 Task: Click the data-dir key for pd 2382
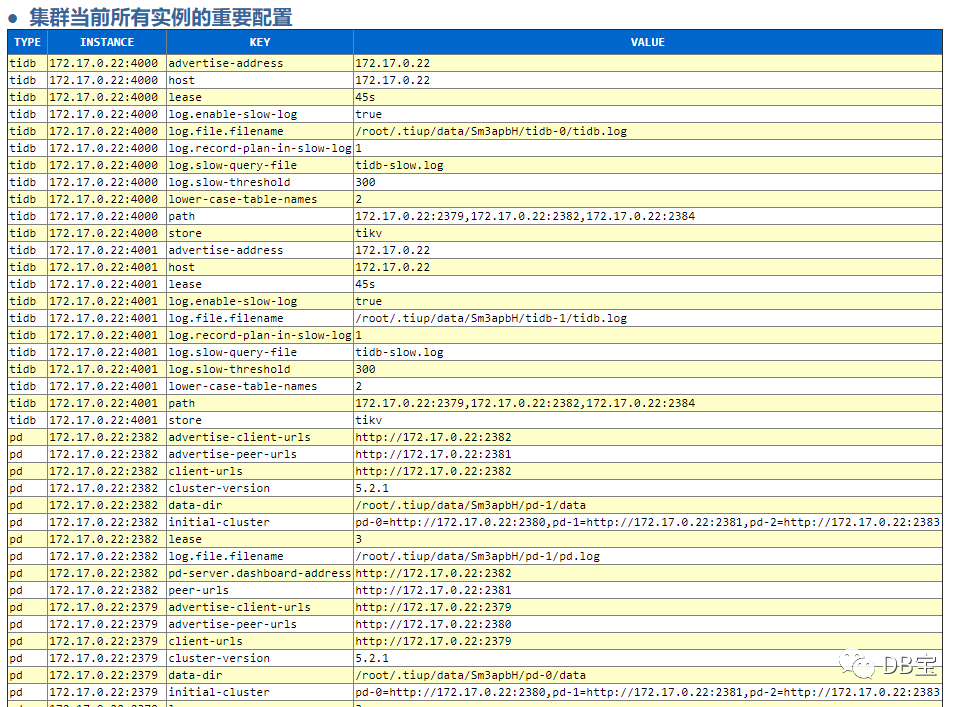(x=195, y=505)
